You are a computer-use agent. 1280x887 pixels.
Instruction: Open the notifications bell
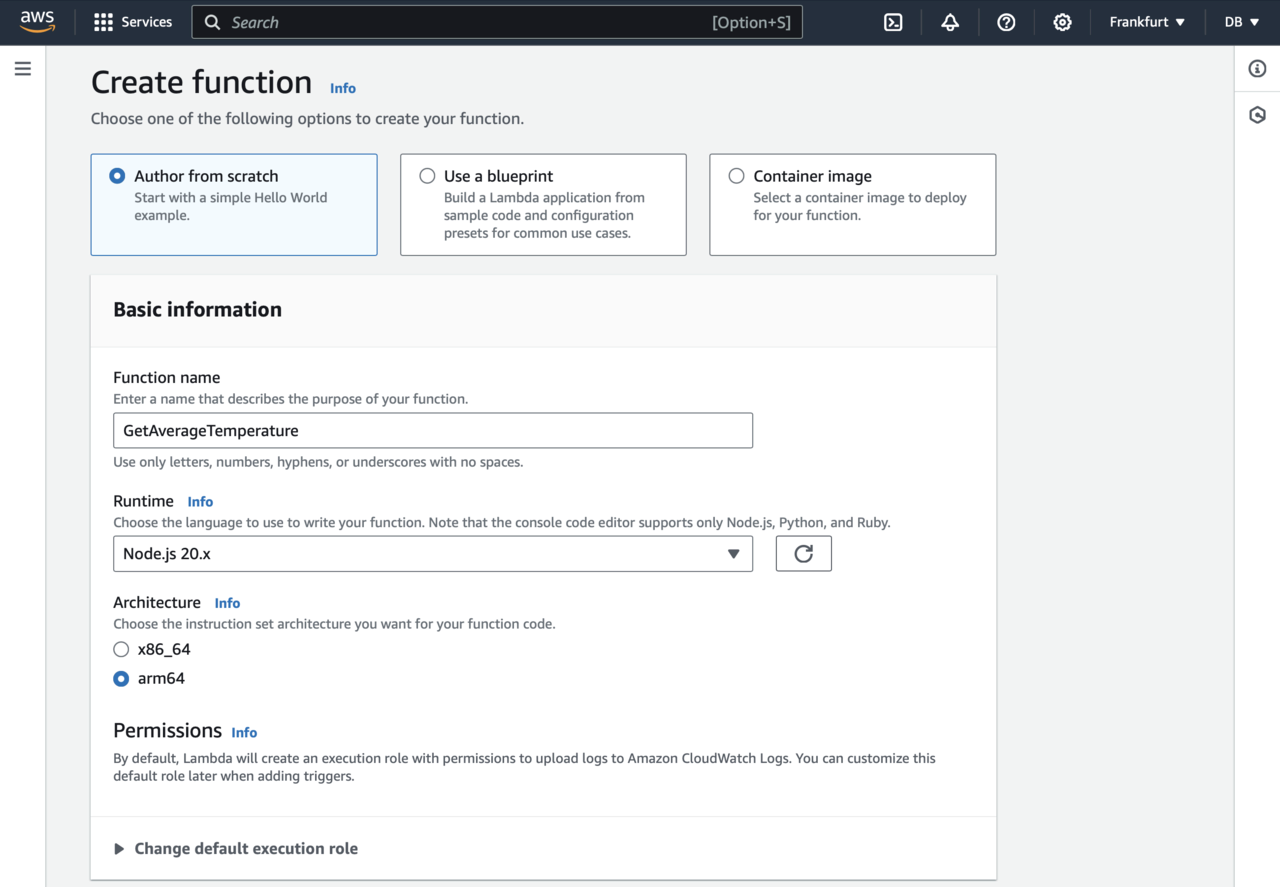click(x=950, y=22)
